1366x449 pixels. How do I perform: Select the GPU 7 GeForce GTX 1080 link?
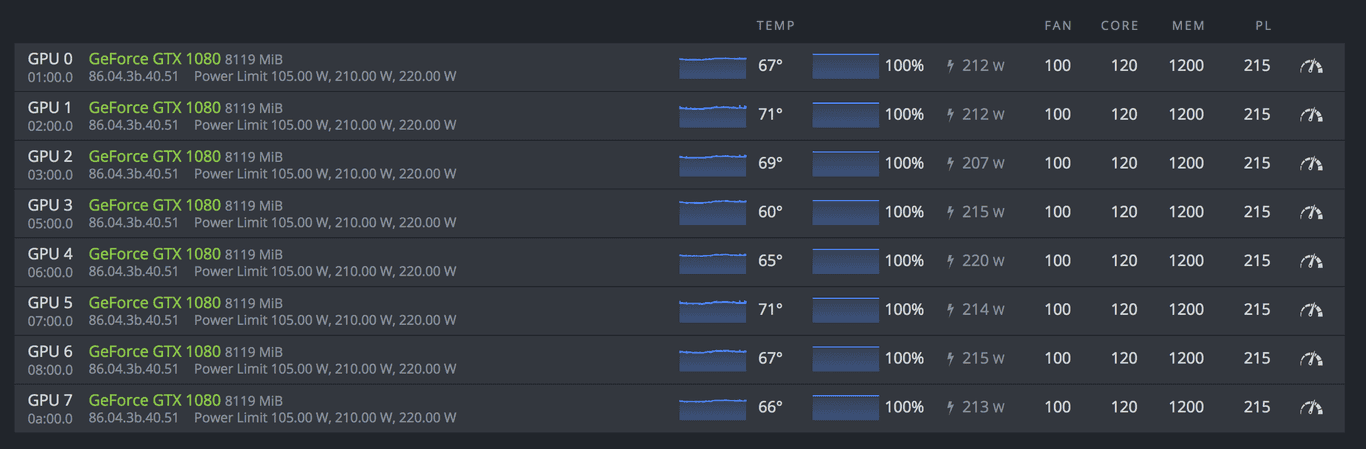point(154,400)
